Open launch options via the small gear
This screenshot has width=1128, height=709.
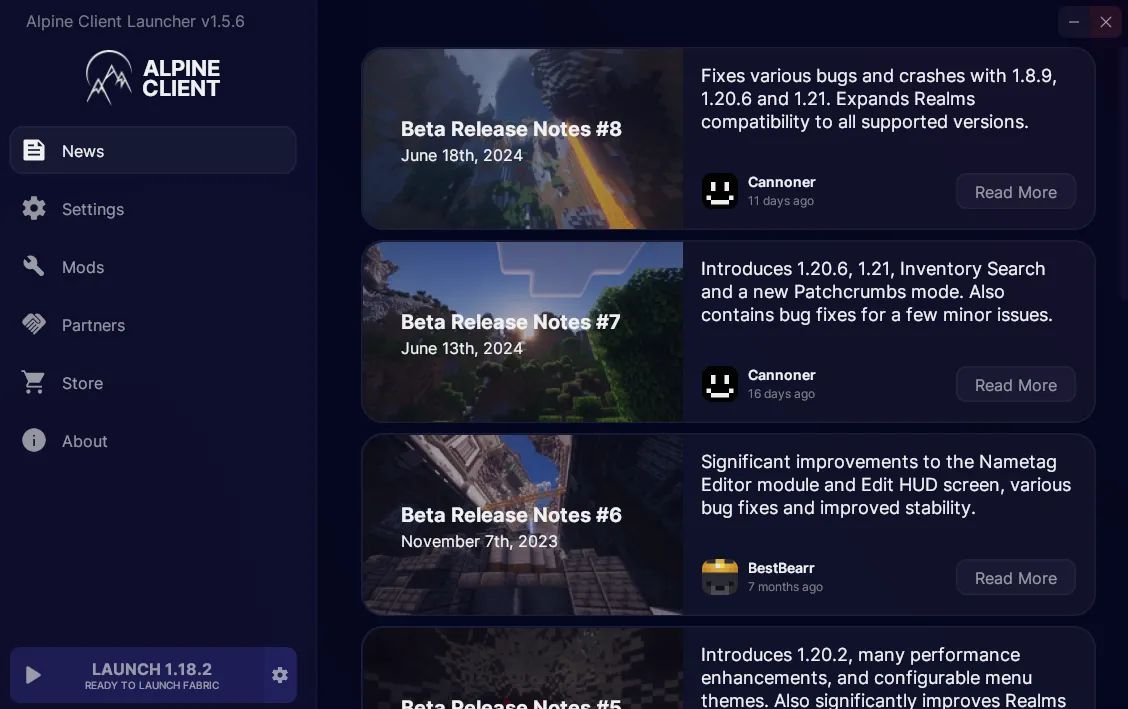pyautogui.click(x=280, y=675)
